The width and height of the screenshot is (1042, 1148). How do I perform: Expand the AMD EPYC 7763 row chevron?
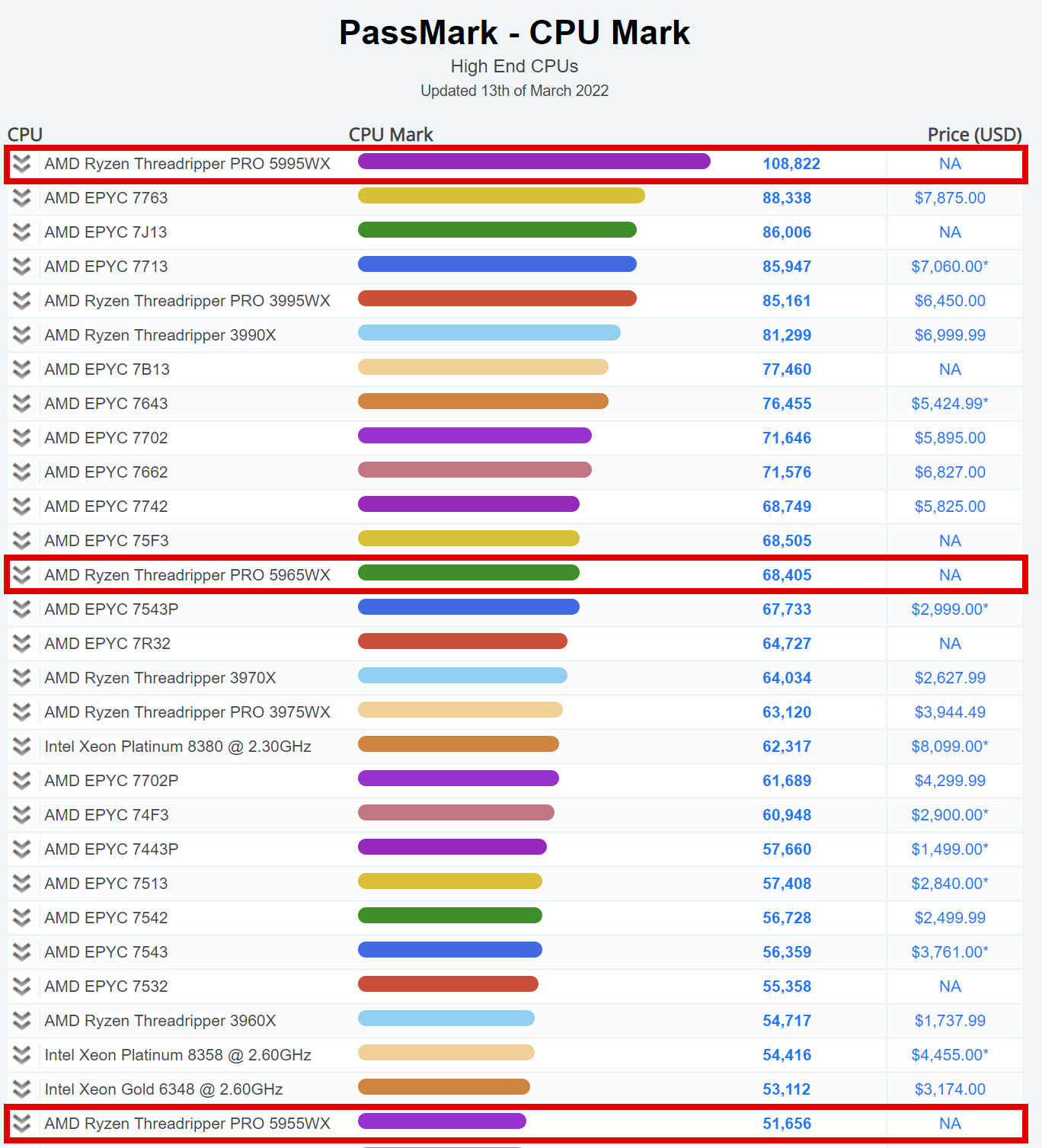(x=22, y=198)
